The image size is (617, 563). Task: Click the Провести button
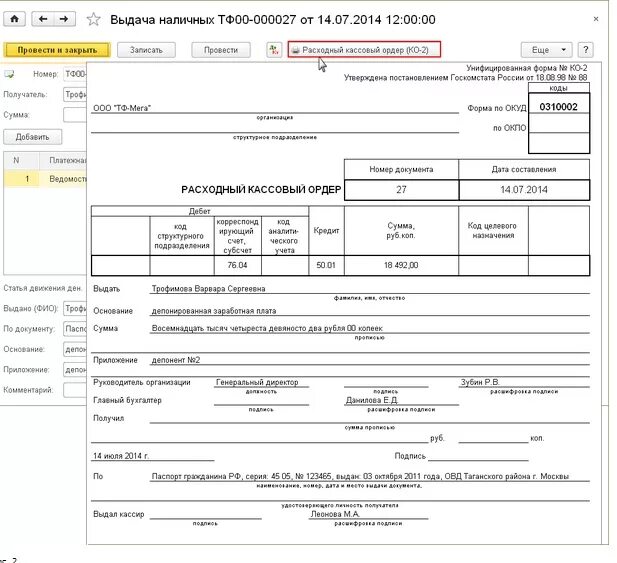pyautogui.click(x=221, y=50)
